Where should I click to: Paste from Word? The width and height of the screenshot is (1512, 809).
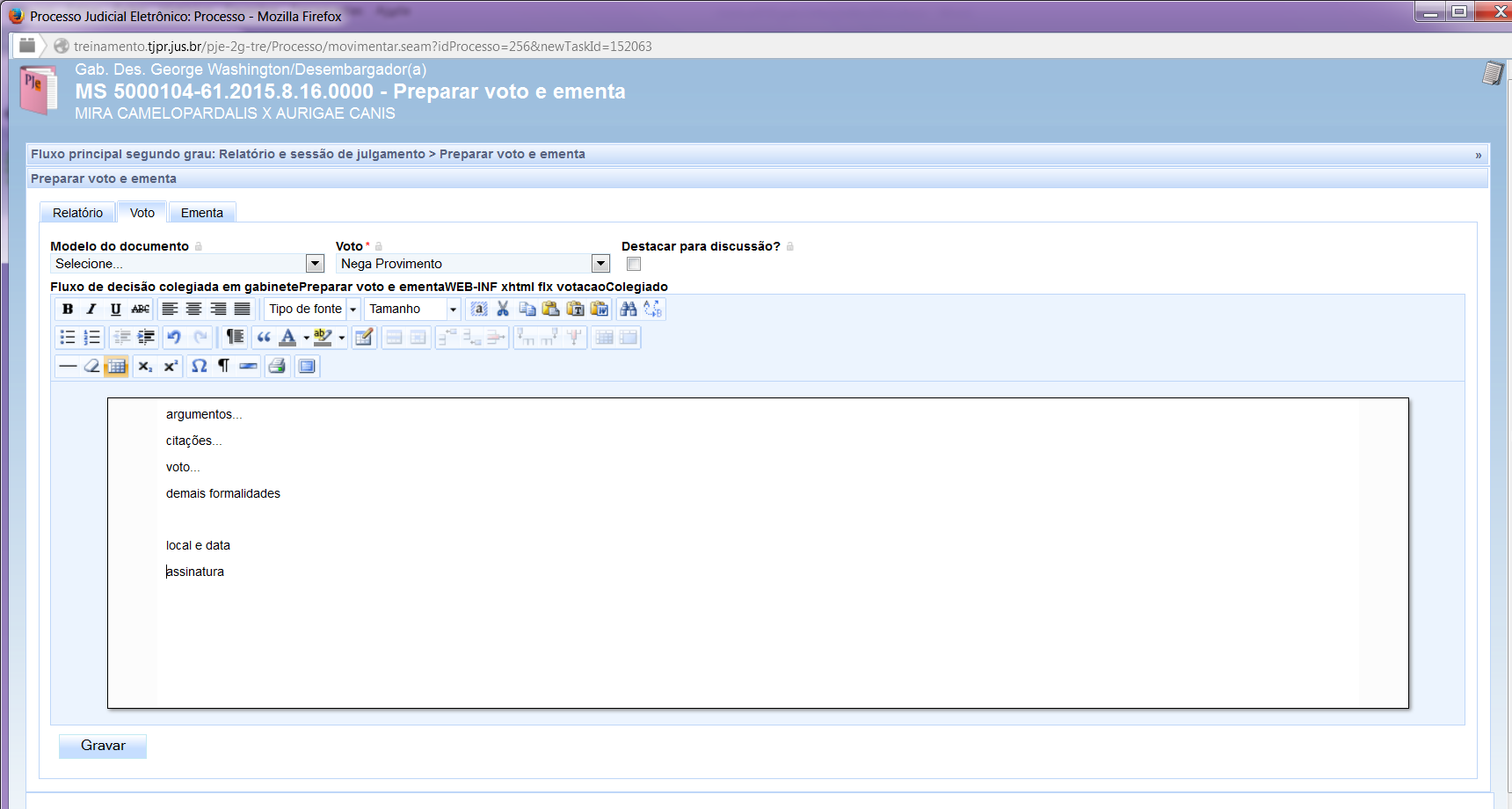[x=600, y=309]
